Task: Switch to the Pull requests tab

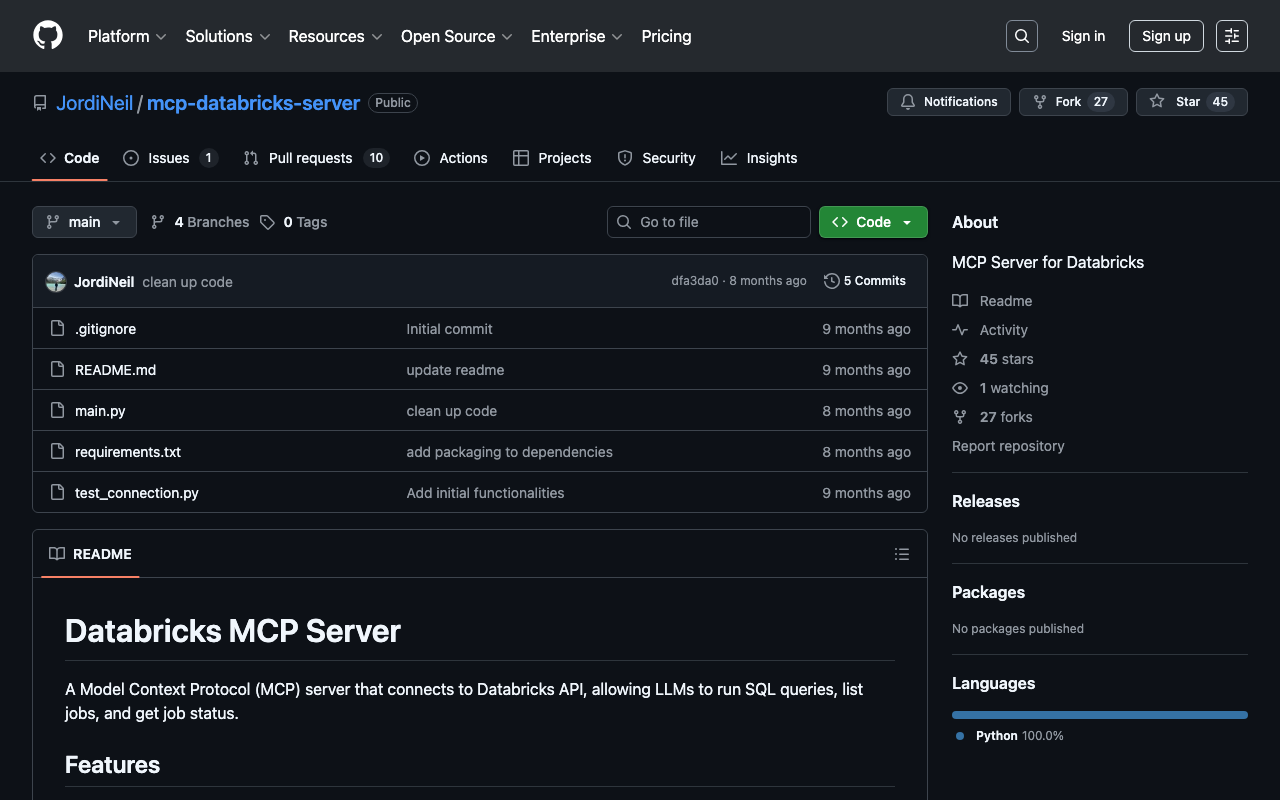Action: tap(310, 158)
